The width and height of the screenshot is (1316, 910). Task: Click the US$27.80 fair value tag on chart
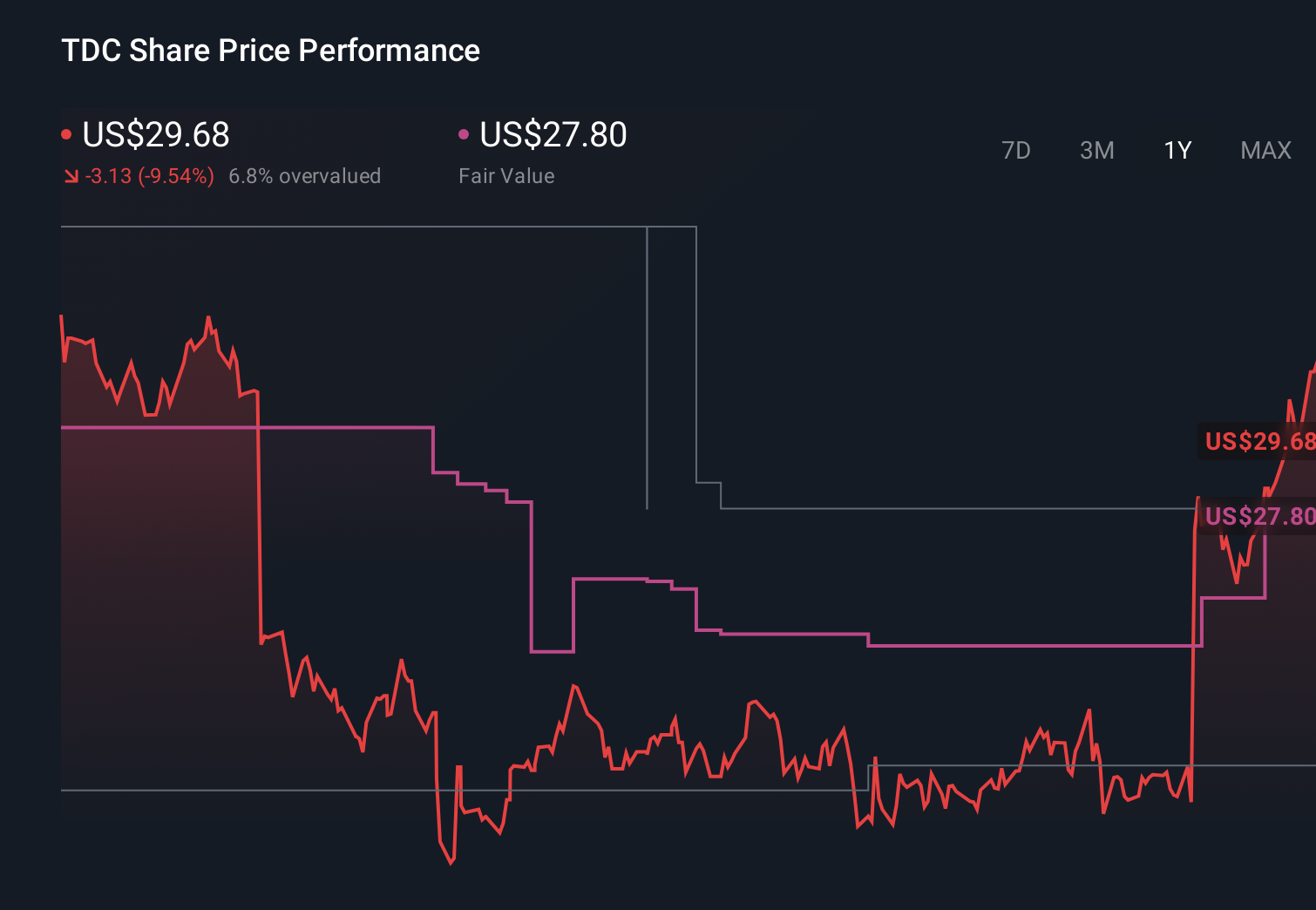(x=1258, y=516)
